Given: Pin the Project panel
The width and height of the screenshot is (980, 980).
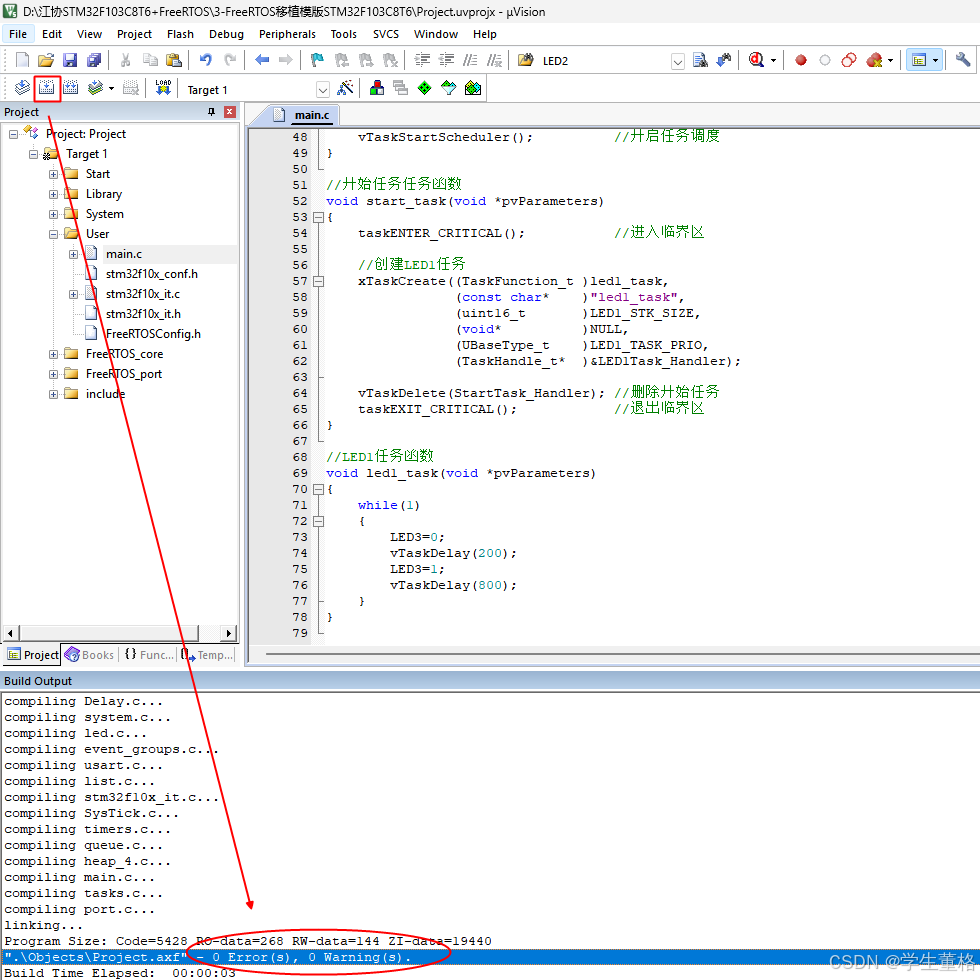Looking at the screenshot, I should pyautogui.click(x=211, y=112).
